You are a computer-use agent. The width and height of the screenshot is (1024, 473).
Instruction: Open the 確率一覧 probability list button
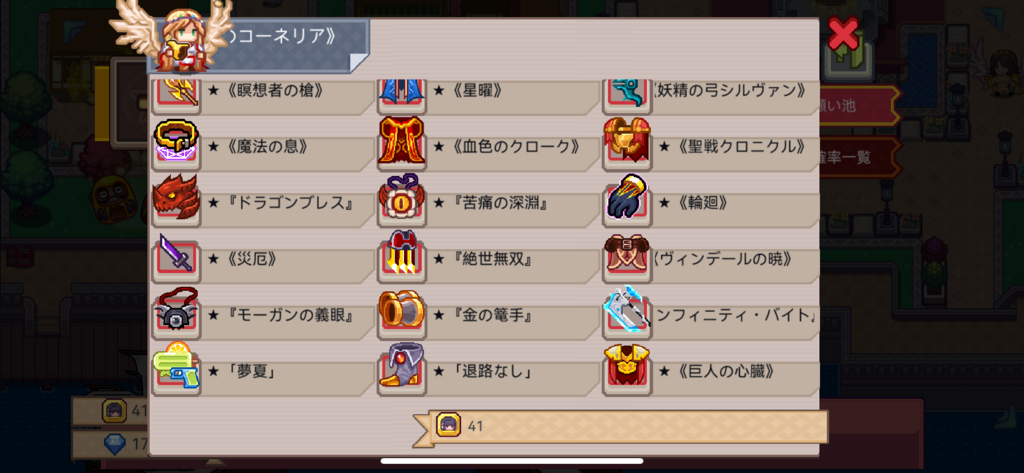[x=856, y=157]
